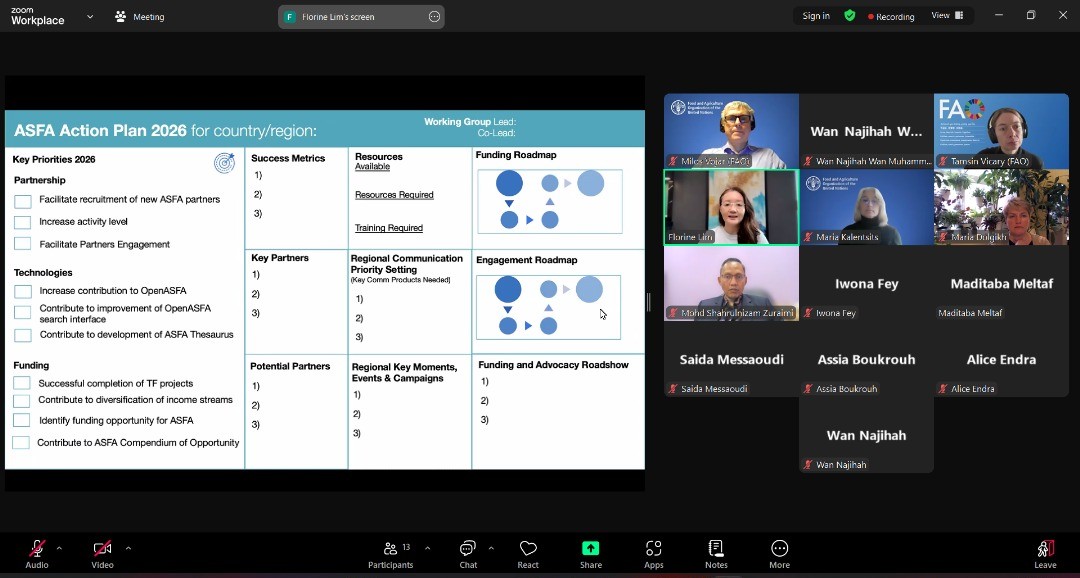Tick the 'Increase contribution to OpenASFA' checkbox
Viewport: 1080px width, 578px height.
(x=23, y=292)
